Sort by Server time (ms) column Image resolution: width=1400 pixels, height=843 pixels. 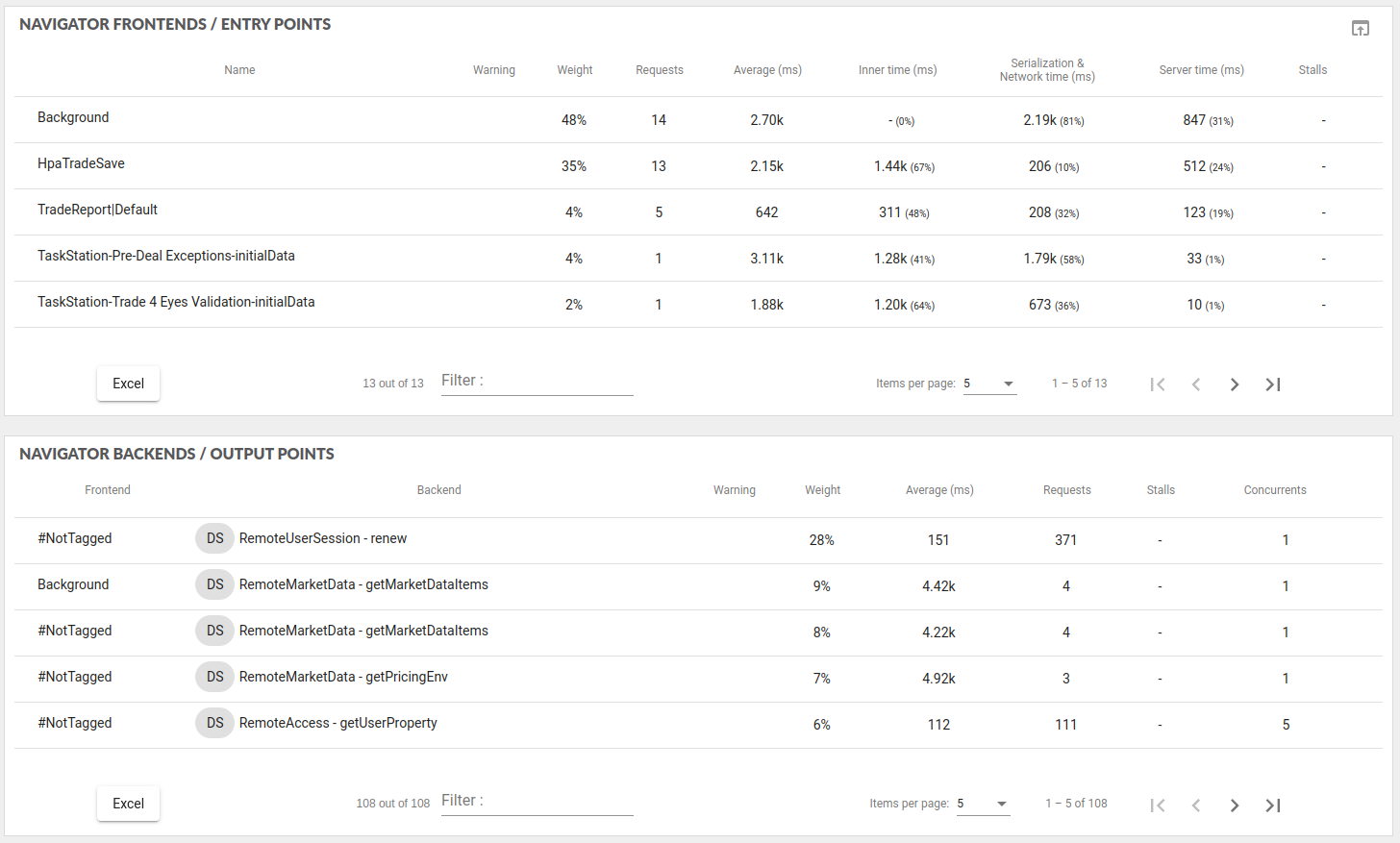pos(1202,70)
